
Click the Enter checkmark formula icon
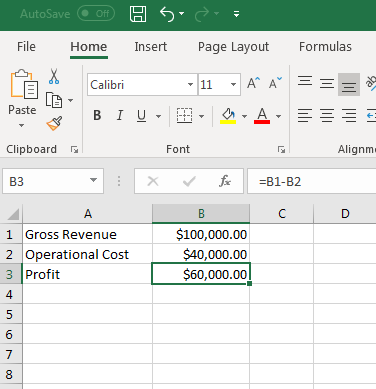click(189, 181)
